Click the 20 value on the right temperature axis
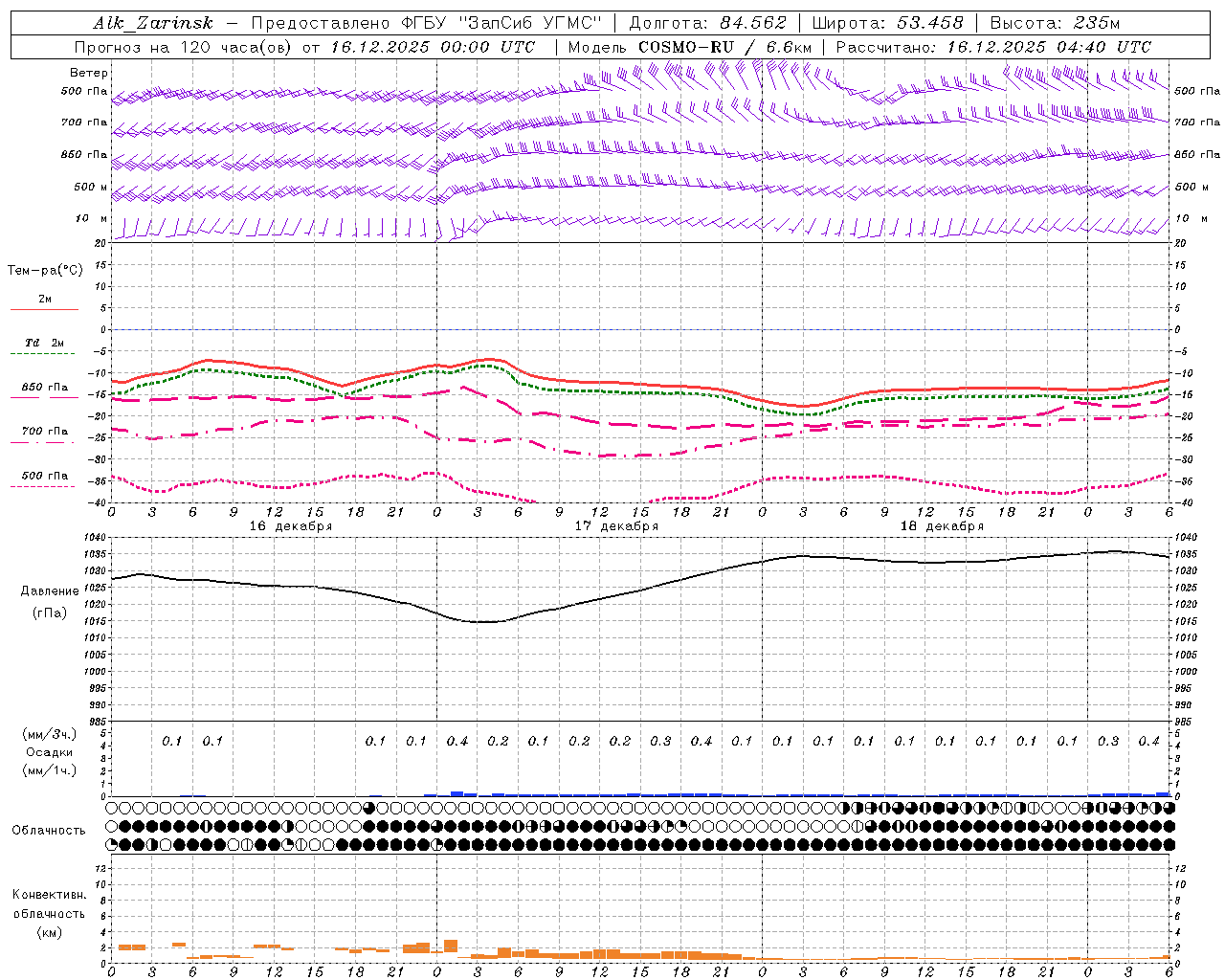 1180,243
